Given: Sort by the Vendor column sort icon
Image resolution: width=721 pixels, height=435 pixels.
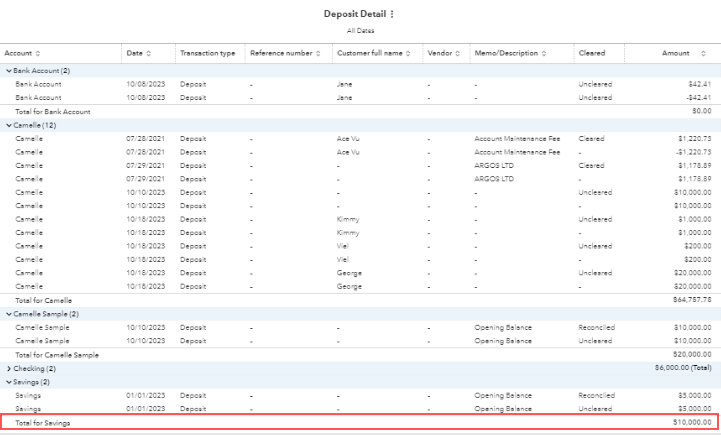Looking at the screenshot, I should 458,53.
